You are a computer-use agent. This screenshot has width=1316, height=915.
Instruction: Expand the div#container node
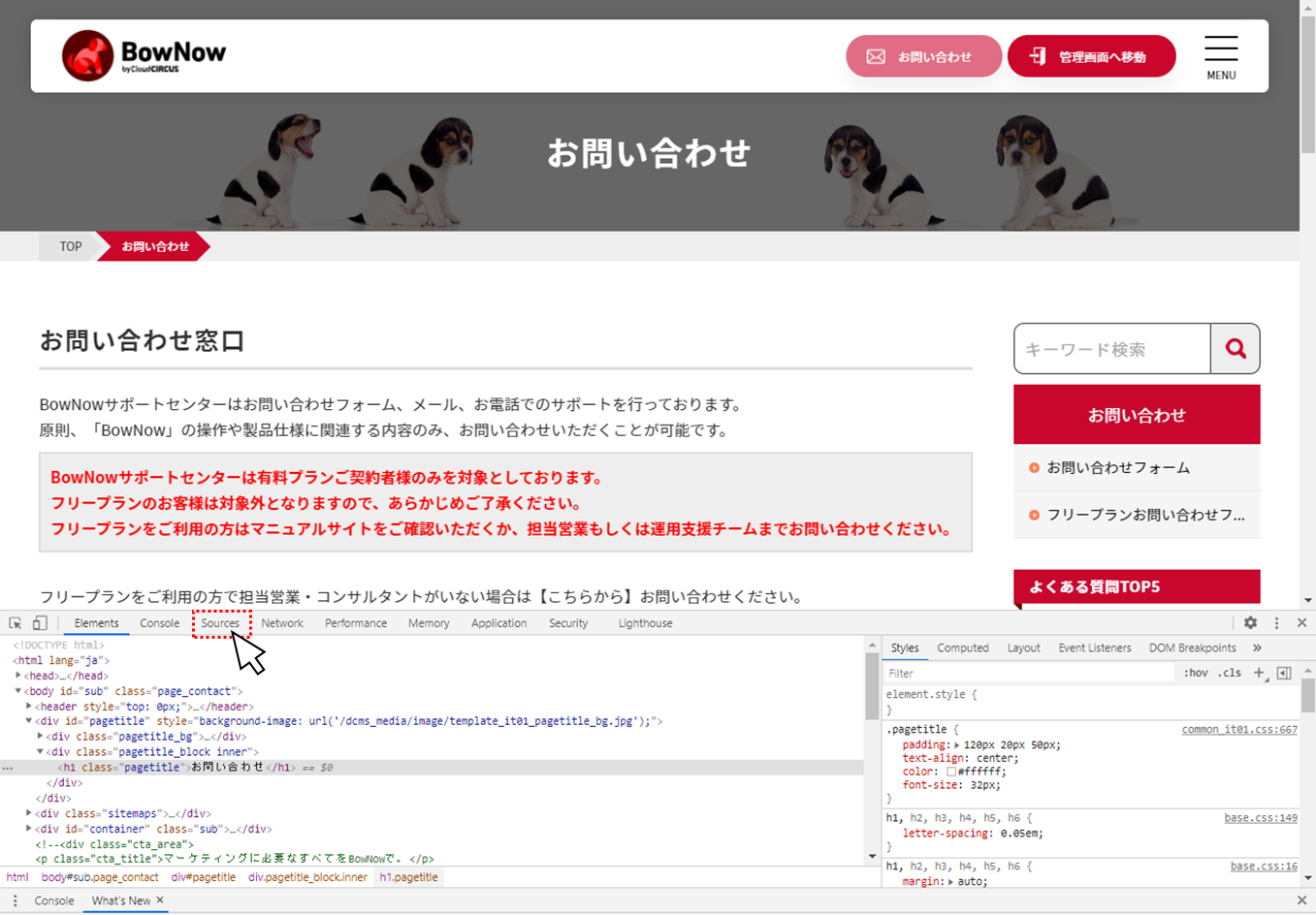coord(29,829)
